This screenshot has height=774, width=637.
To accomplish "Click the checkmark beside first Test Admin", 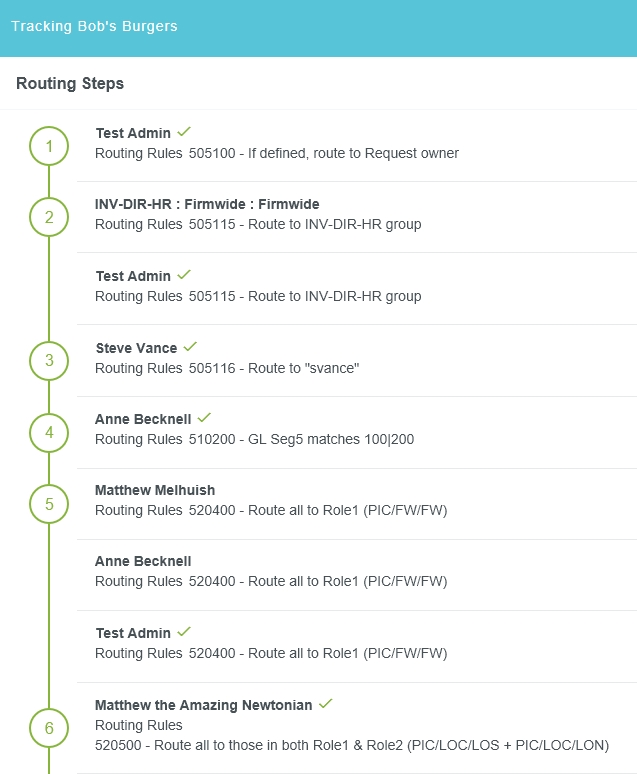I will pyautogui.click(x=184, y=132).
